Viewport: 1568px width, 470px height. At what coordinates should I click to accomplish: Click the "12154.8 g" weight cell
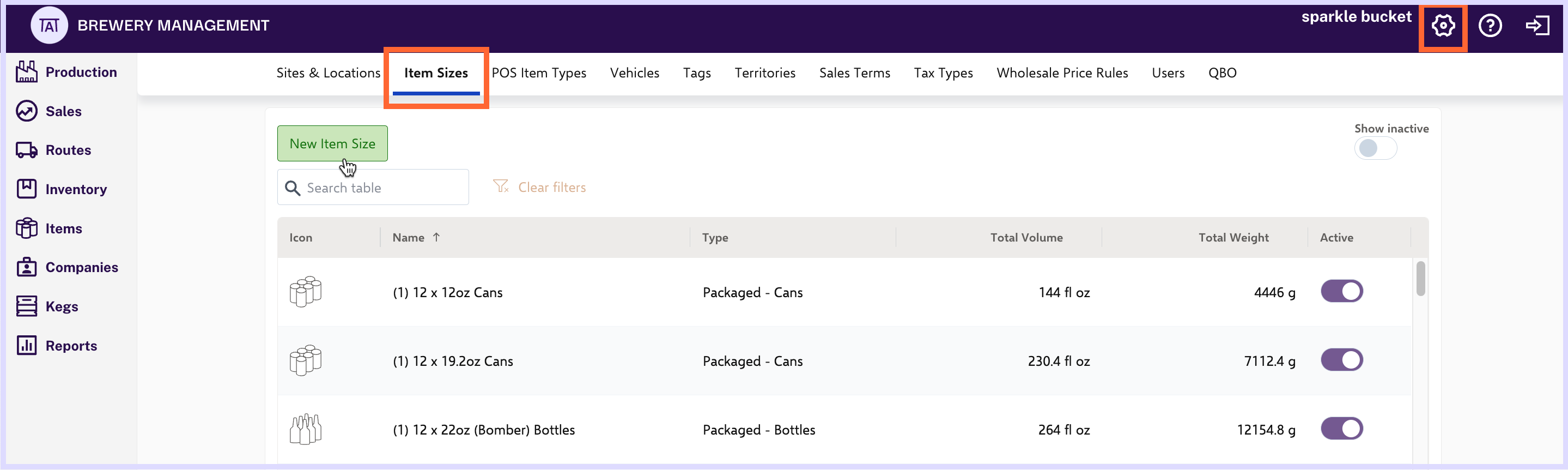[x=1266, y=430]
